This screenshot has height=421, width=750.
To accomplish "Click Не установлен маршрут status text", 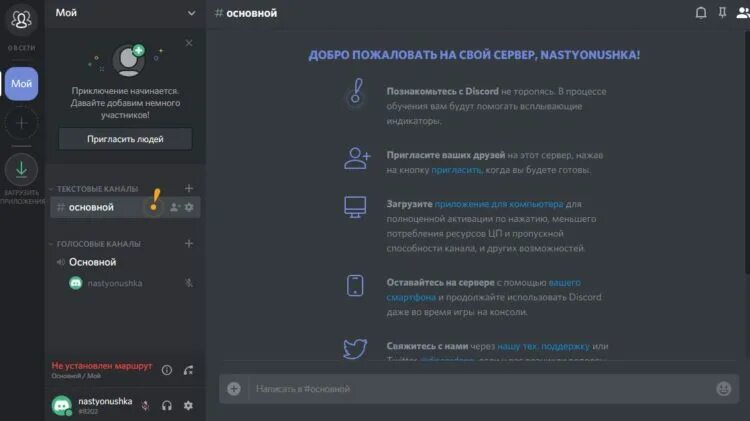I will [101, 366].
